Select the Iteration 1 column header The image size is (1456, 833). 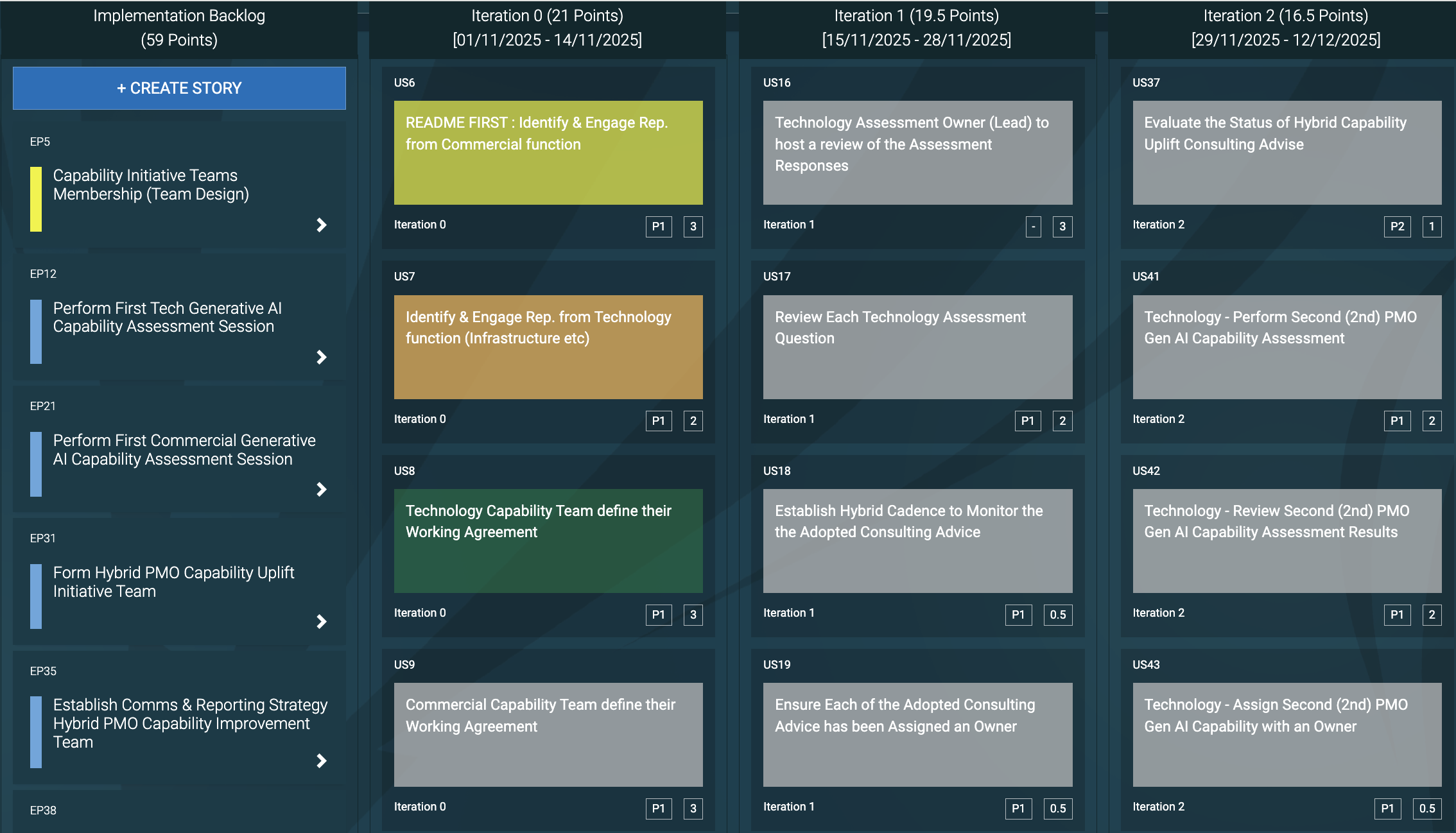coord(916,28)
